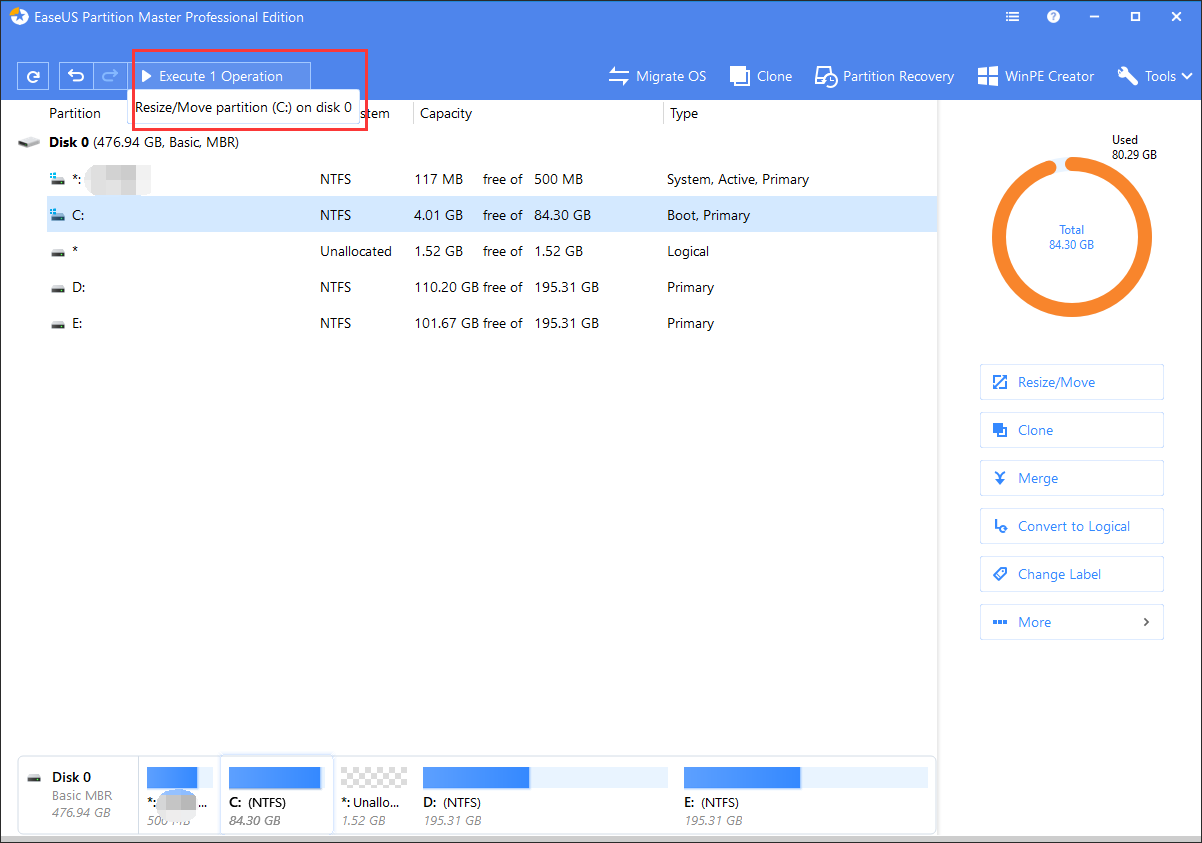This screenshot has height=843, width=1202.
Task: Expand the More actions menu
Action: 1071,622
